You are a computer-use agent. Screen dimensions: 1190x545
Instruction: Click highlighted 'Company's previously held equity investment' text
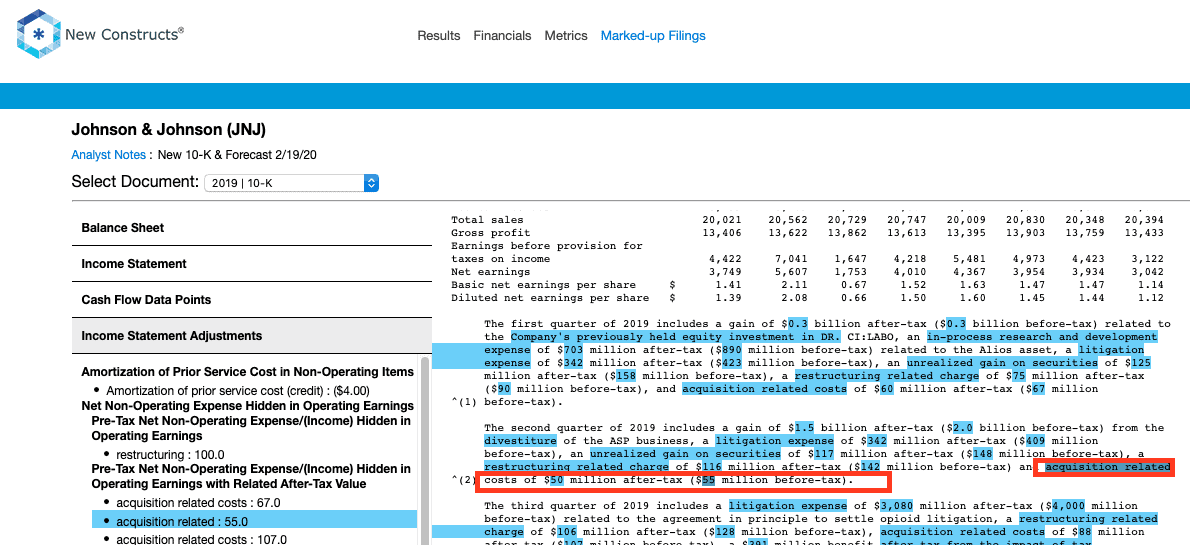coord(675,336)
